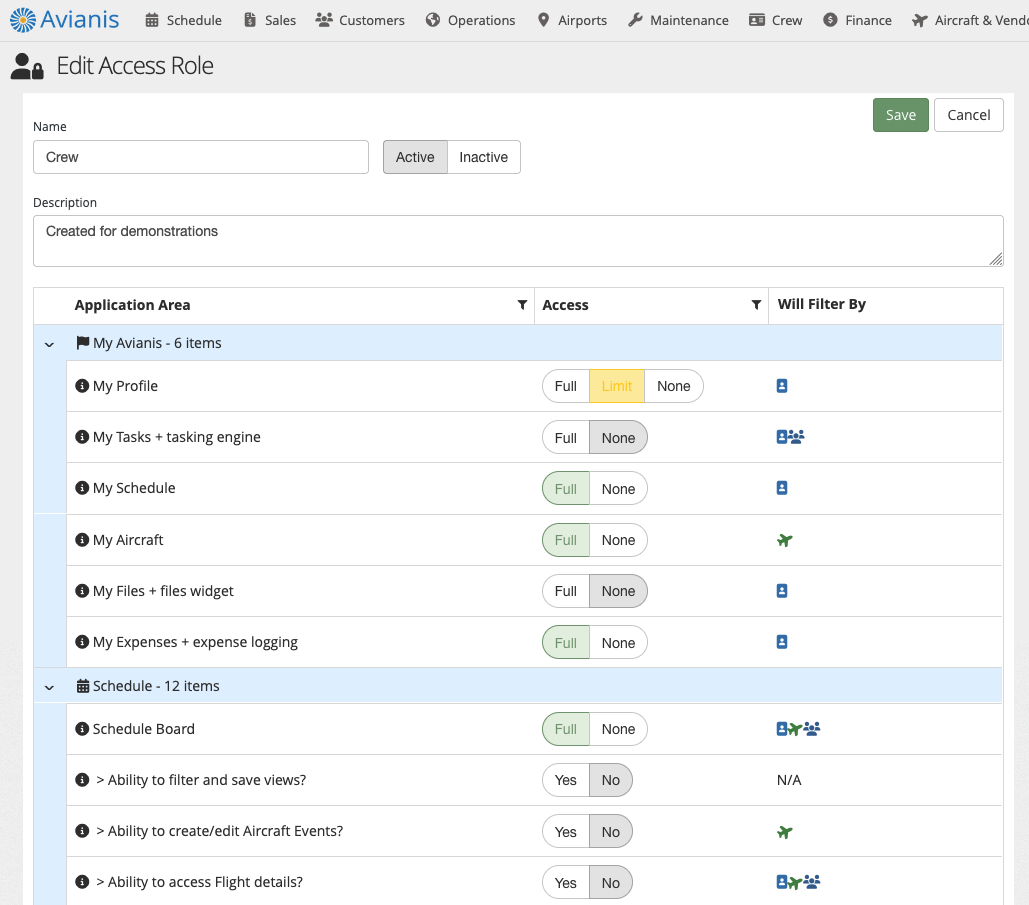Screen dimensions: 1029x905
Task: Click the calendar icon in Schedule group header
Action: tap(83, 686)
